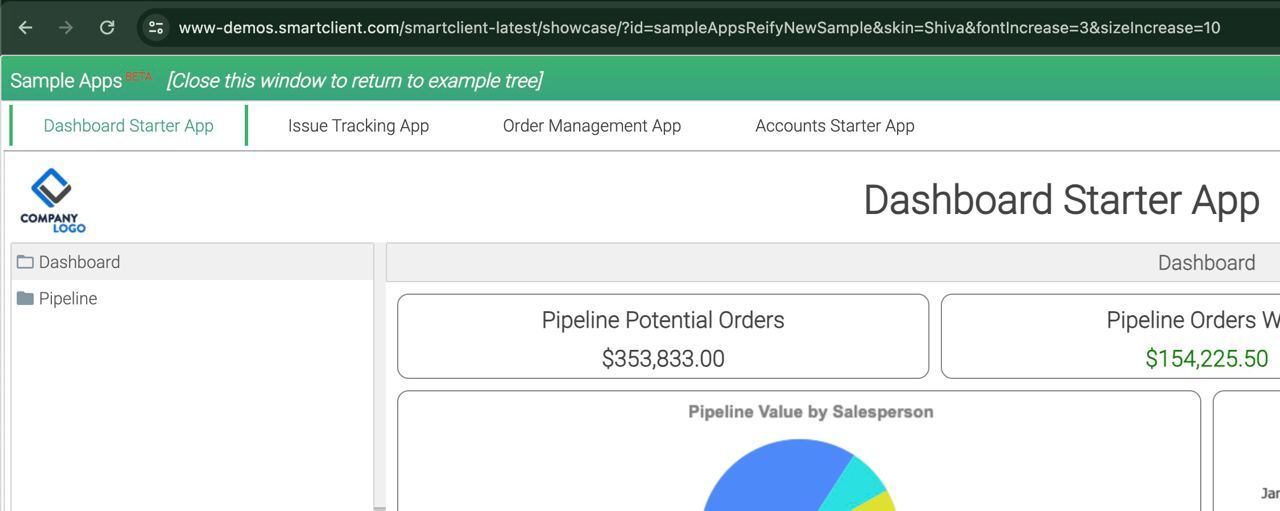
Task: Click the browser back arrow
Action: point(26,27)
